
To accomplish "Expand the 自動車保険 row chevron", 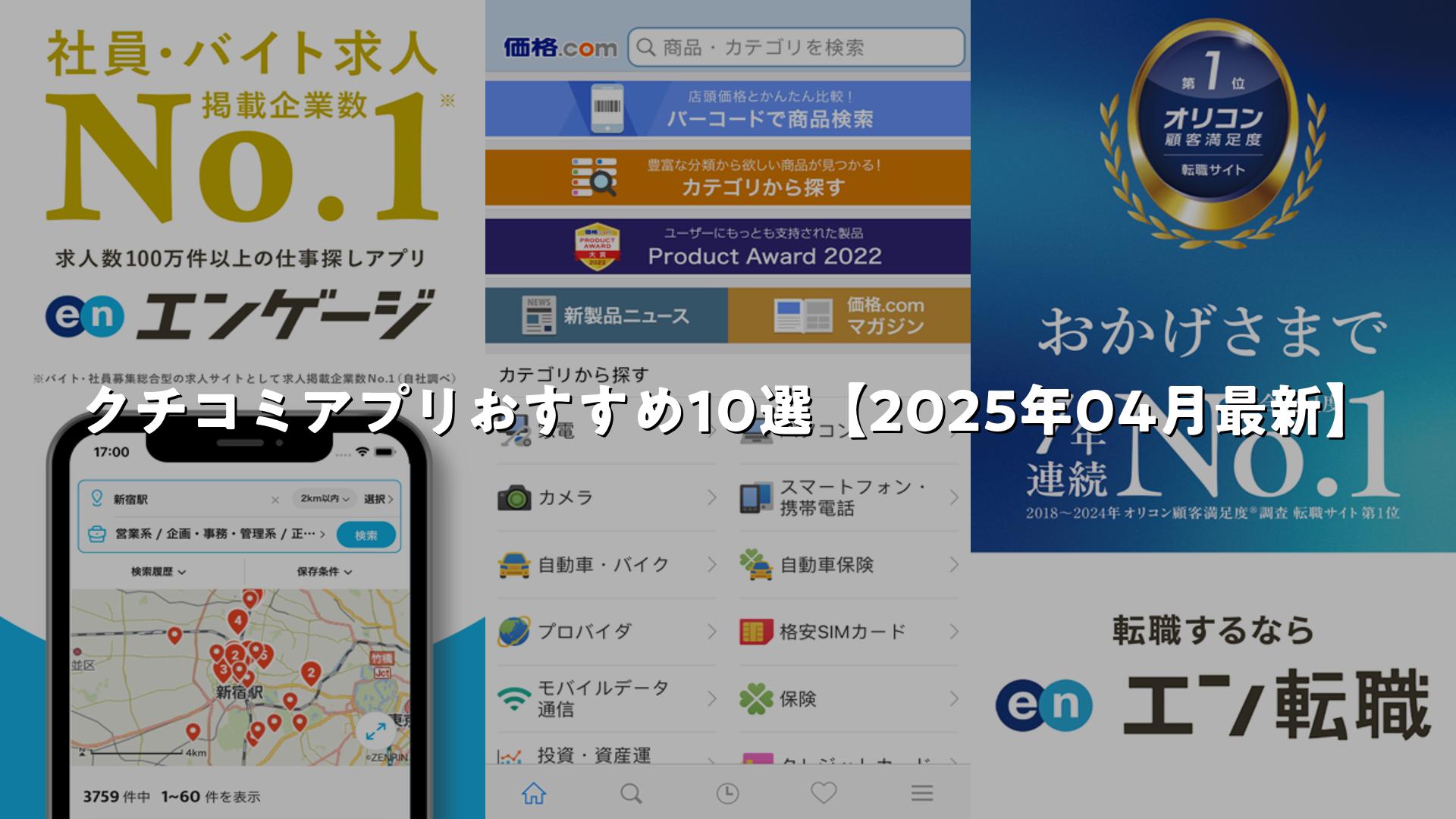I will (x=954, y=564).
